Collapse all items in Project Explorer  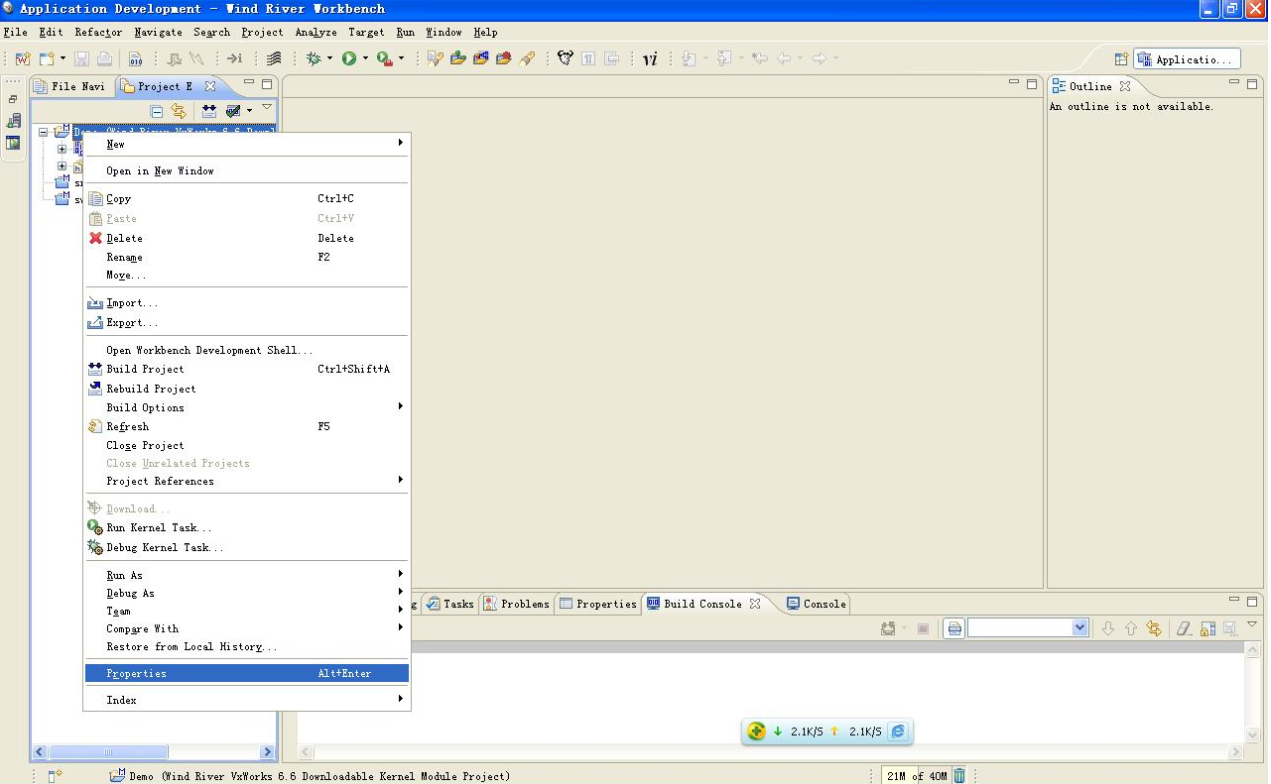tap(157, 110)
